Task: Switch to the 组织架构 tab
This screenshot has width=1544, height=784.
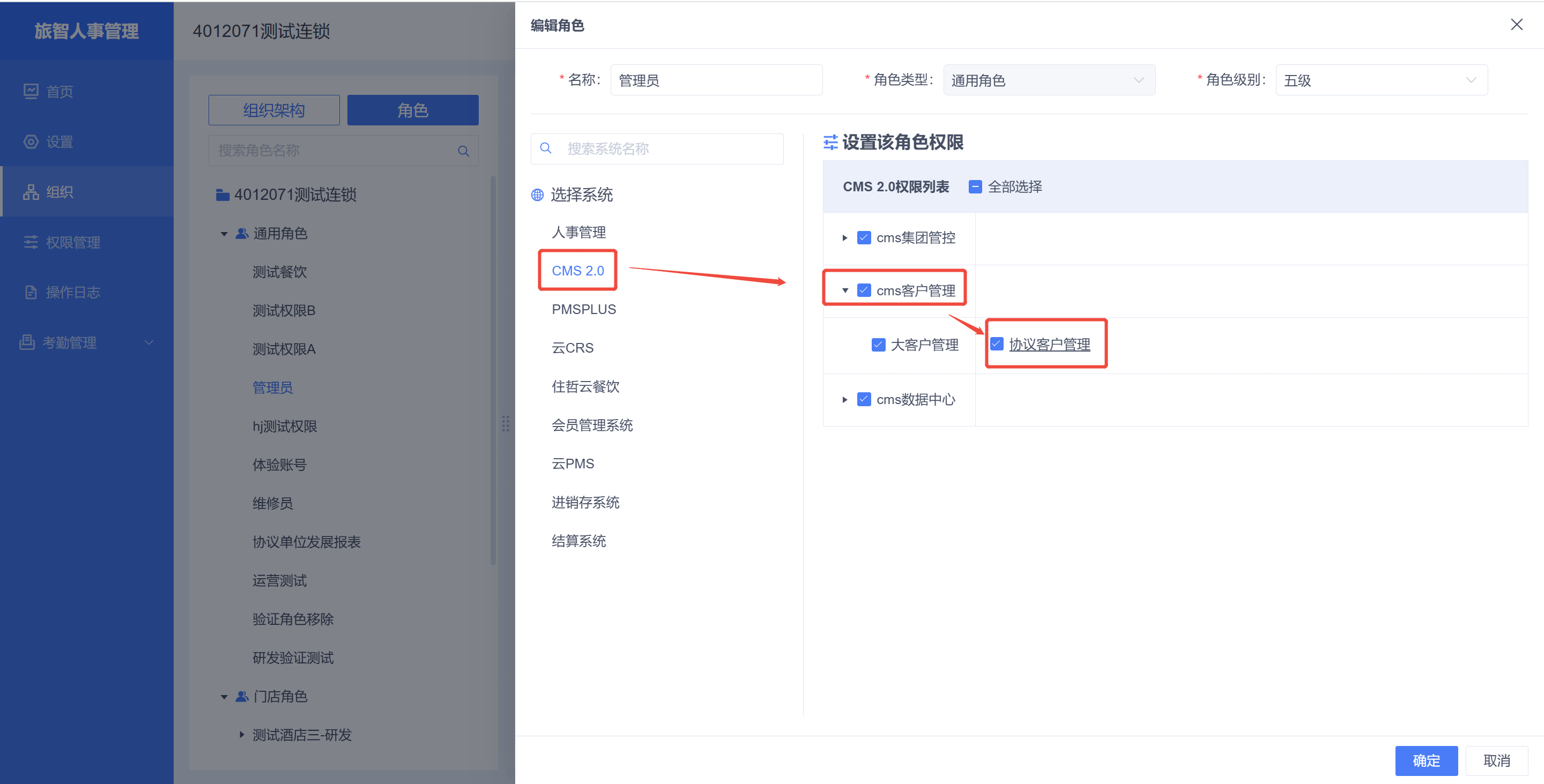Action: click(274, 110)
